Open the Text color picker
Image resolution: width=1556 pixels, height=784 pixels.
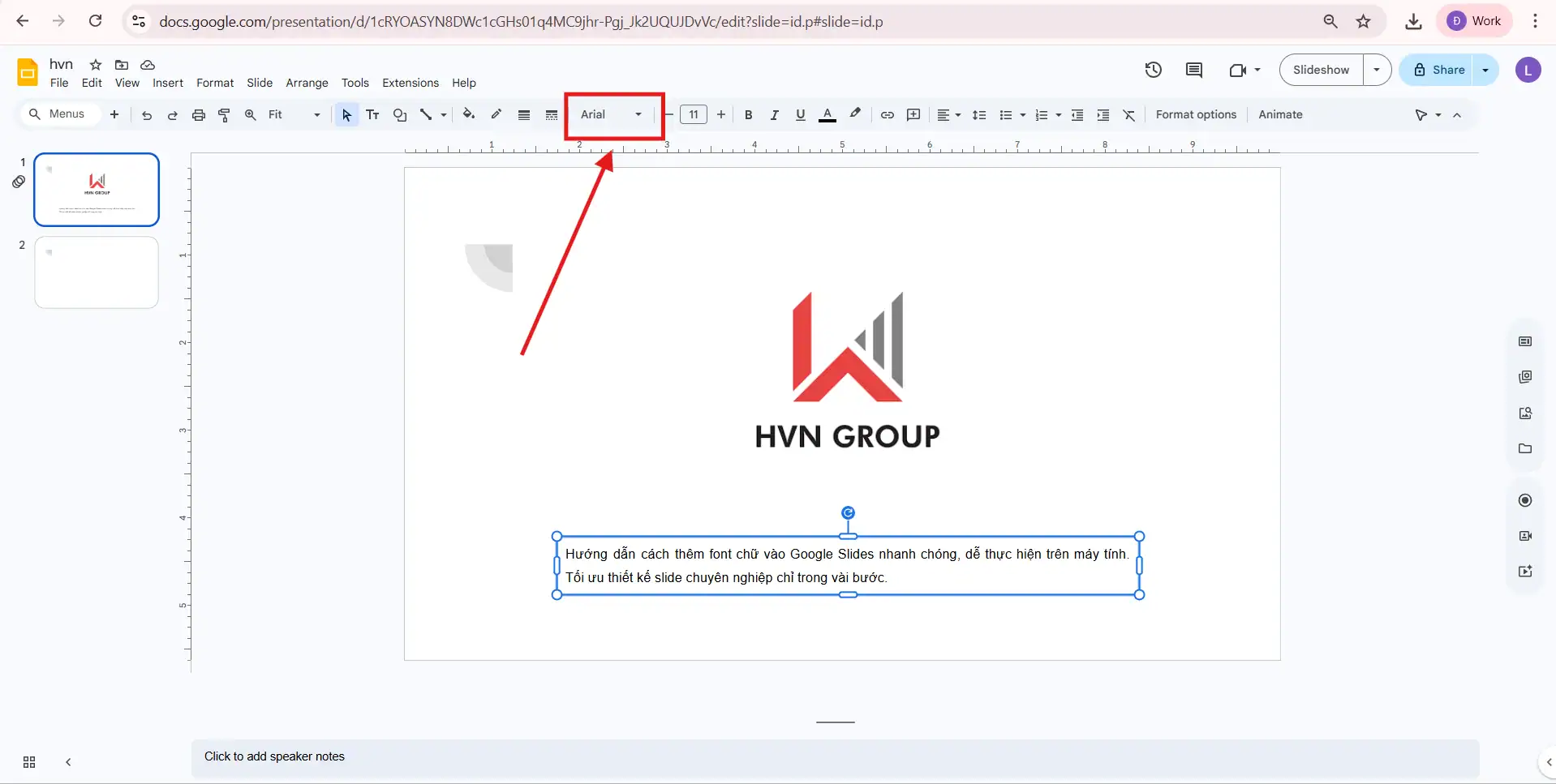coord(827,115)
